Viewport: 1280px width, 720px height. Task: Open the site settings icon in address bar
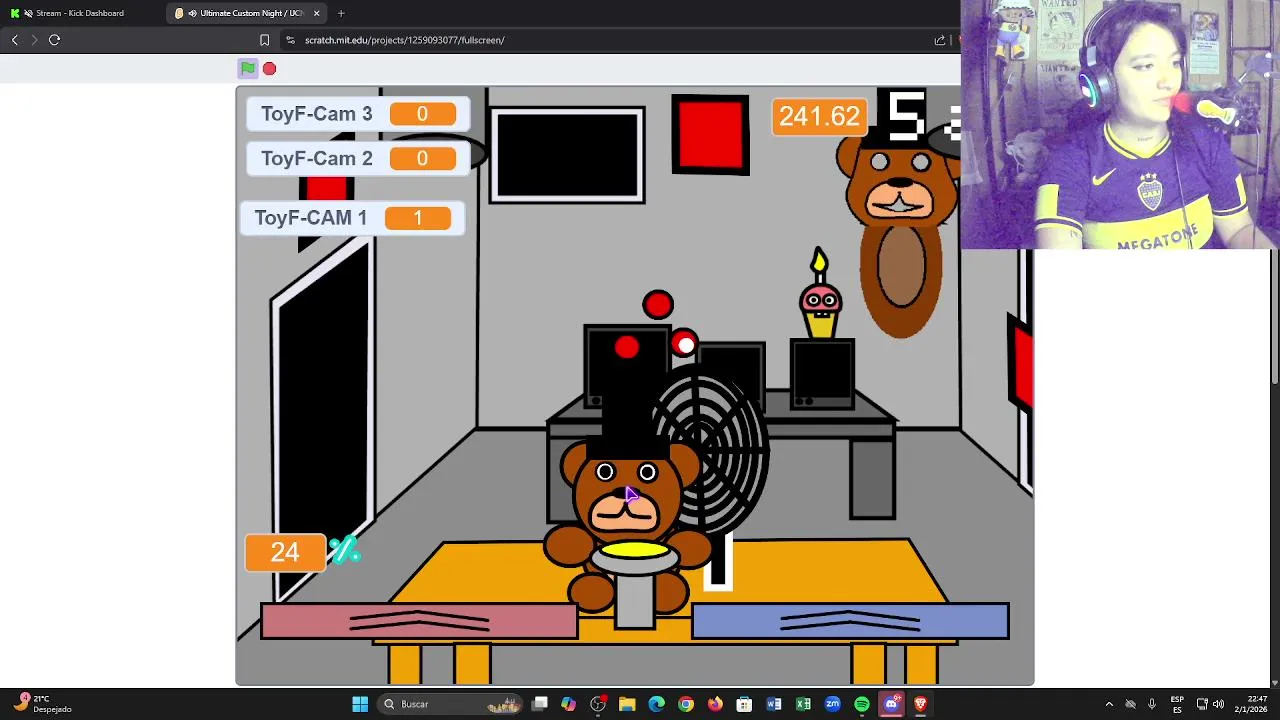(x=290, y=40)
